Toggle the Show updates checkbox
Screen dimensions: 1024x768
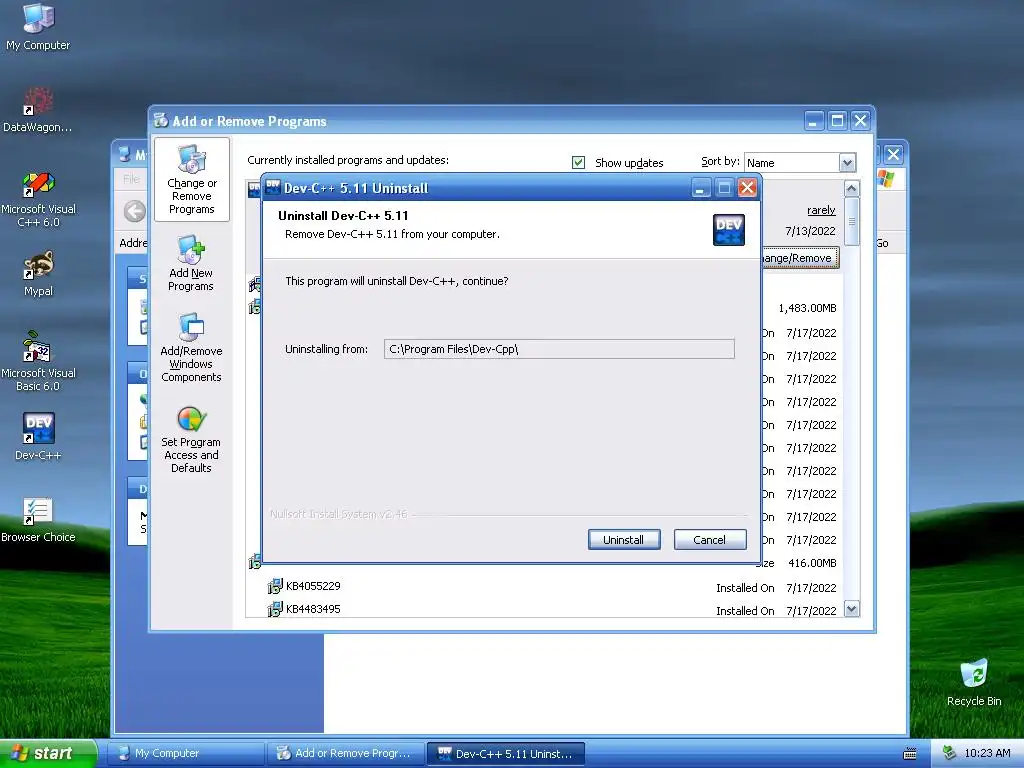click(578, 162)
